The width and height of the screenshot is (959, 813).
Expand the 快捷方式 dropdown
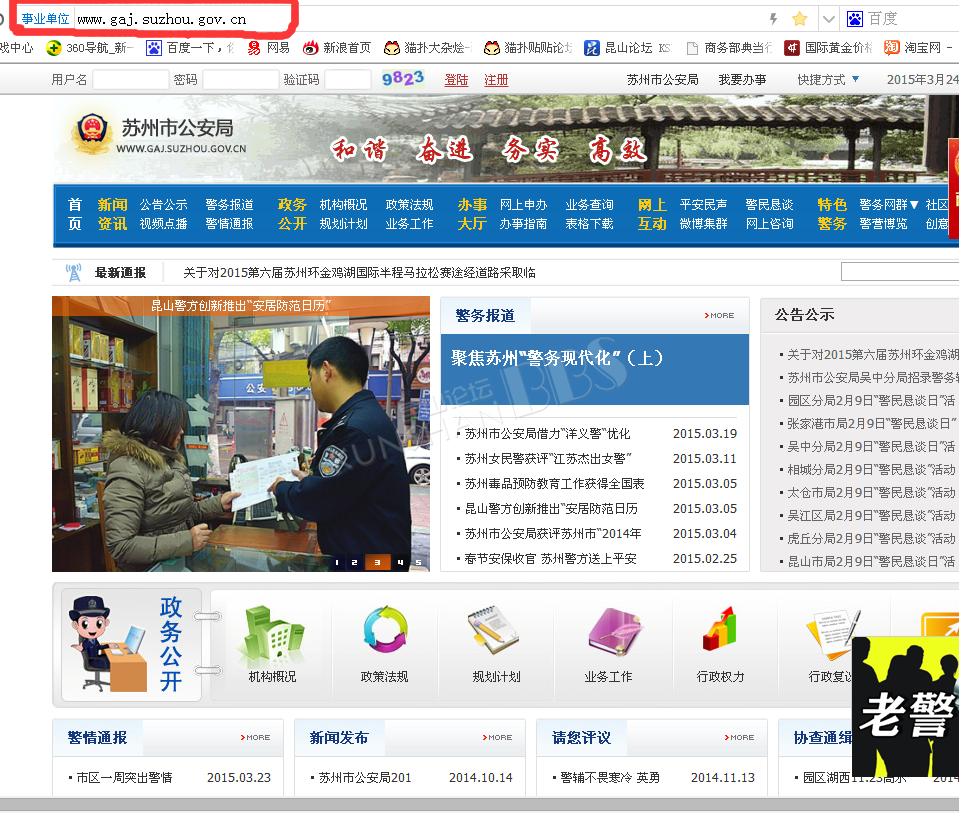828,80
